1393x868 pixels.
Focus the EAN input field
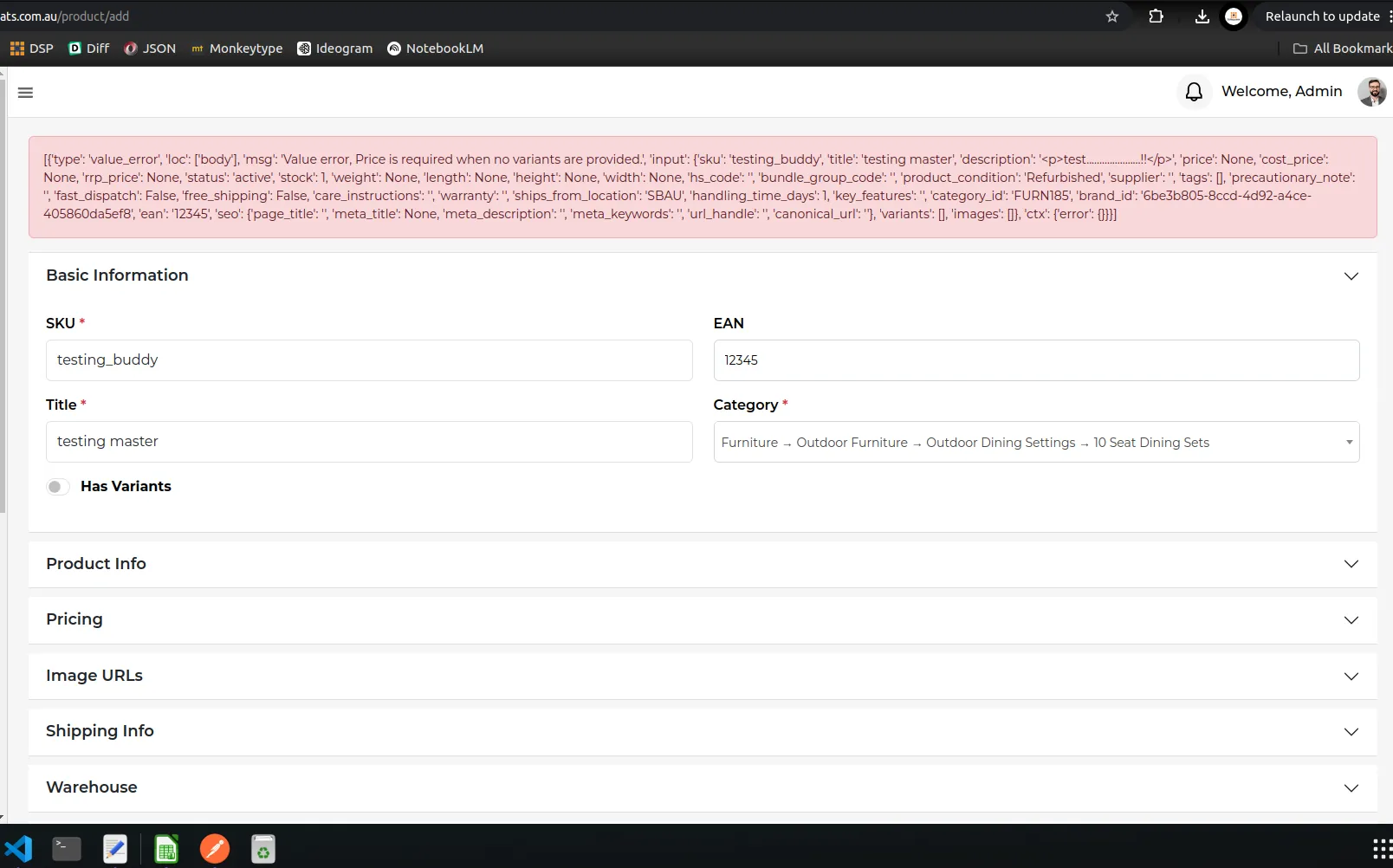coord(1035,360)
